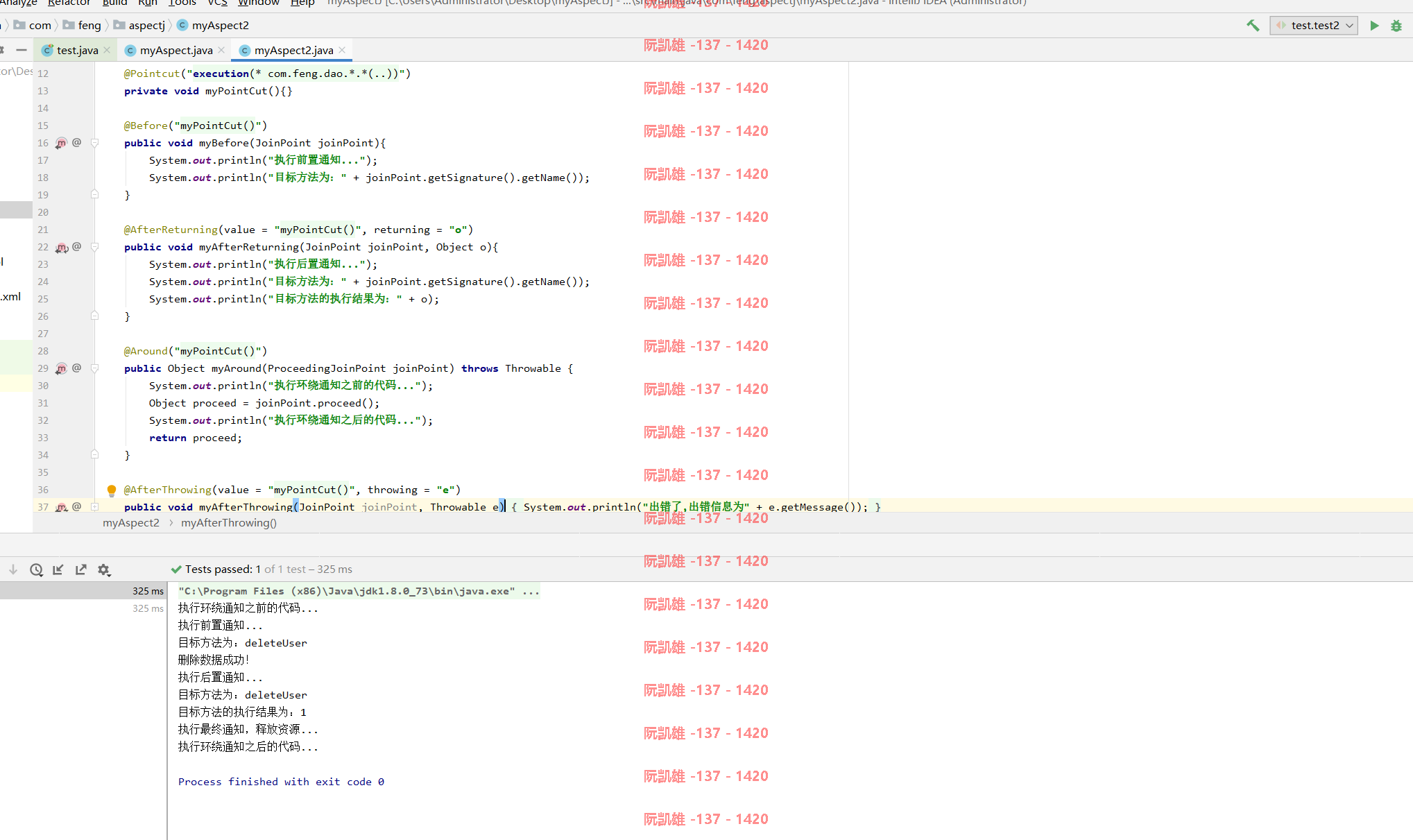Click the Build hammer icon
Image resolution: width=1413 pixels, height=840 pixels.
click(x=1253, y=26)
